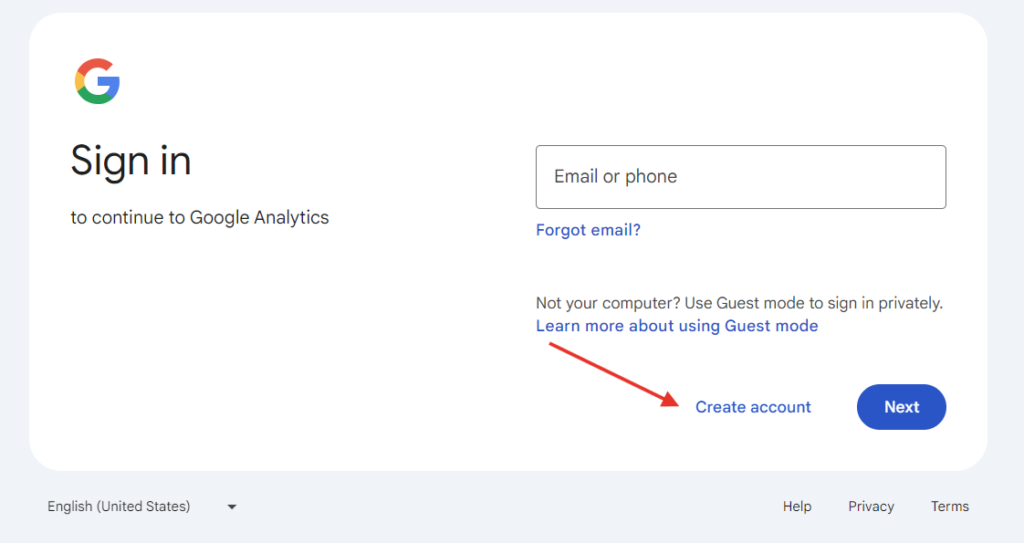Select the Create account option
Viewport: 1024px width, 543px height.
click(x=753, y=407)
